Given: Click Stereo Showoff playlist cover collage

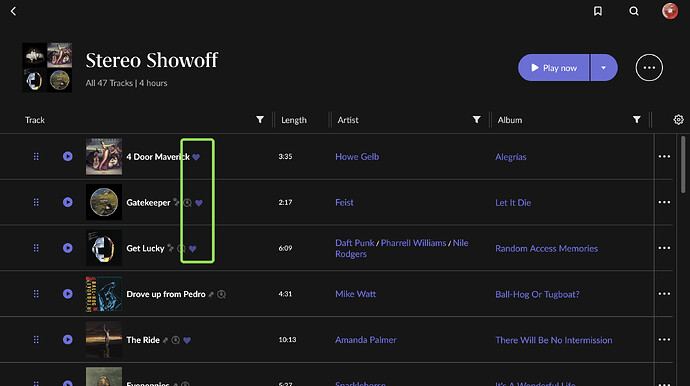Looking at the screenshot, I should click(x=47, y=67).
